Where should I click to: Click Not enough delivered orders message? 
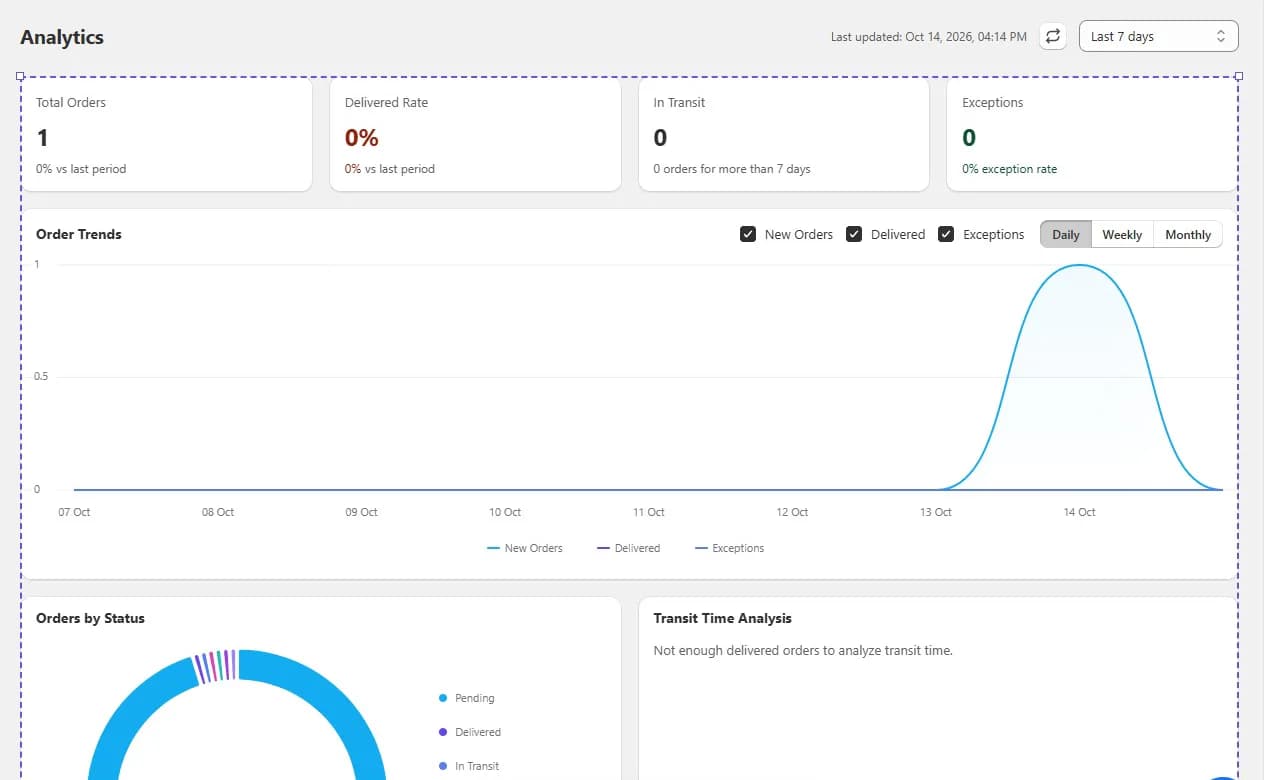(803, 650)
